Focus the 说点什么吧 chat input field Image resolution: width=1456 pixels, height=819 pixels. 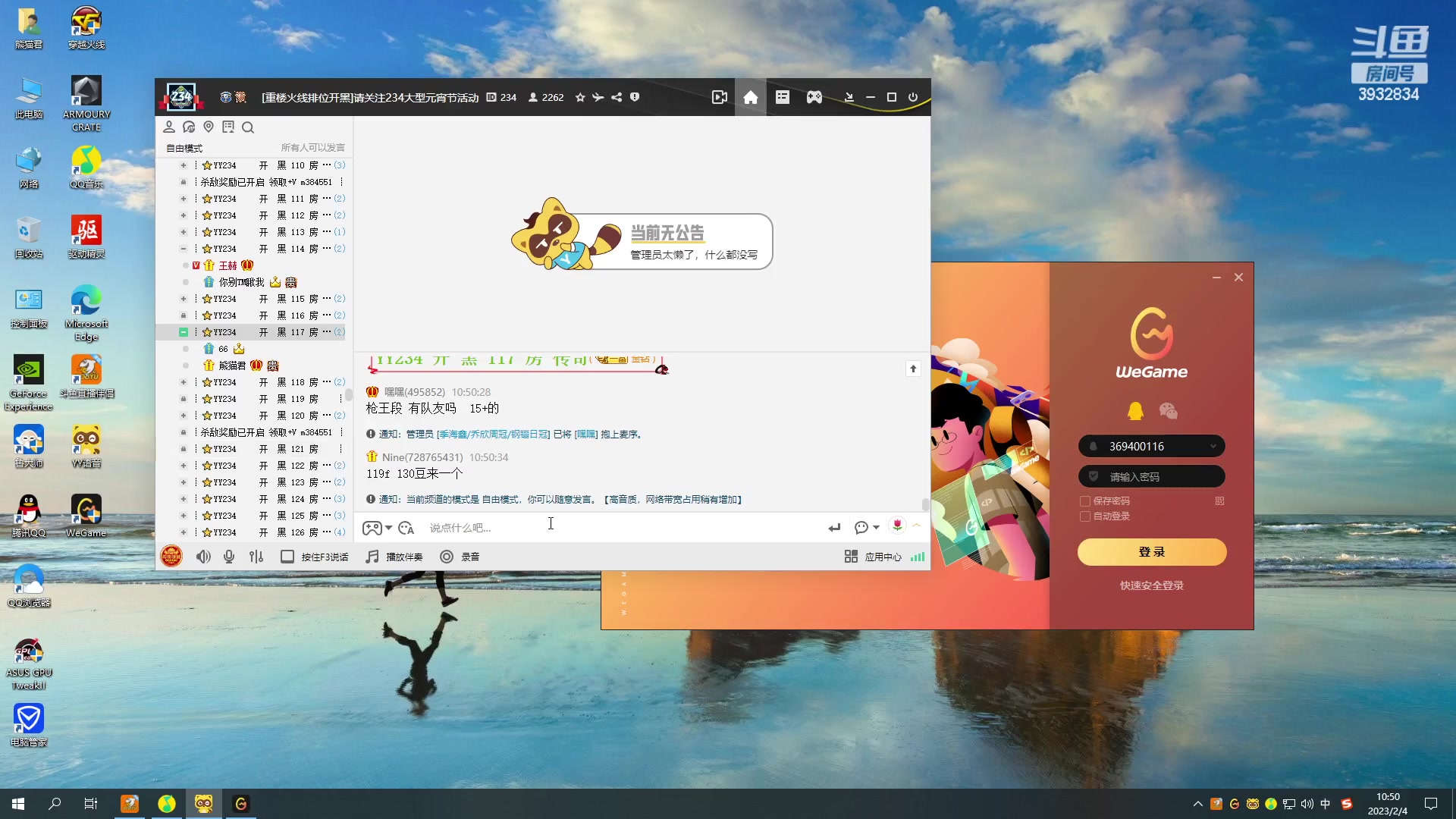click(622, 528)
